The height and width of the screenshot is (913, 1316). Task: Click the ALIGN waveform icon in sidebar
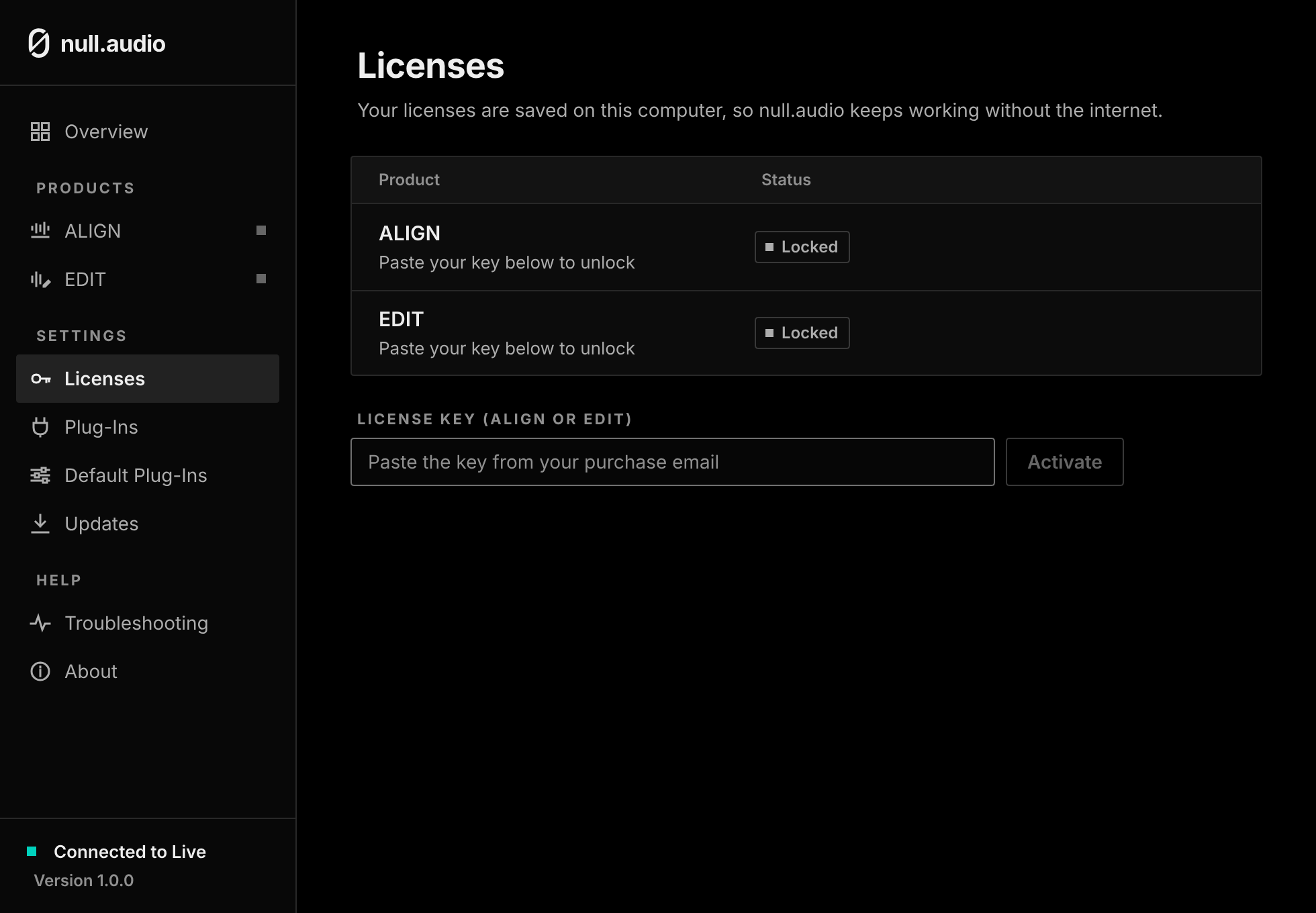40,231
